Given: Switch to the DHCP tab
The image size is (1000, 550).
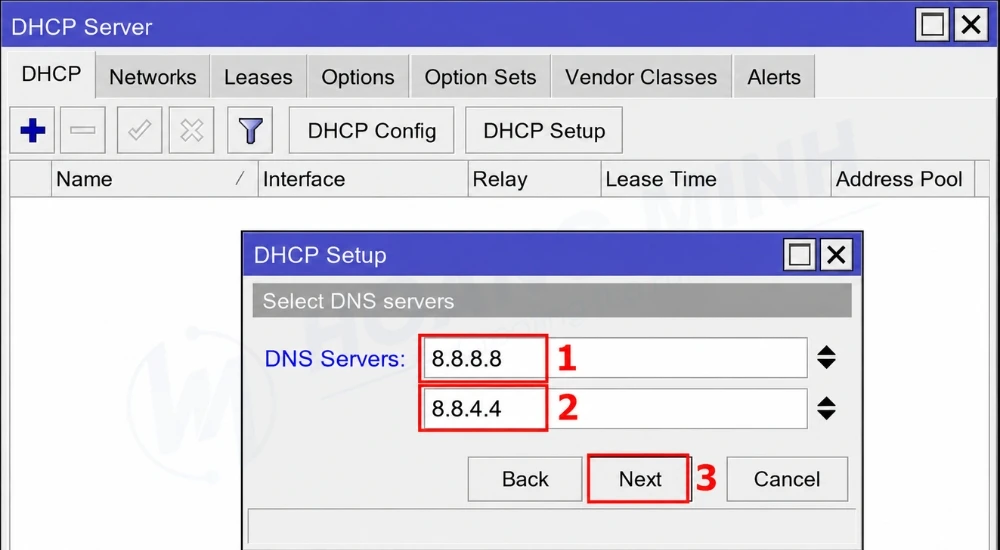Looking at the screenshot, I should [x=51, y=75].
